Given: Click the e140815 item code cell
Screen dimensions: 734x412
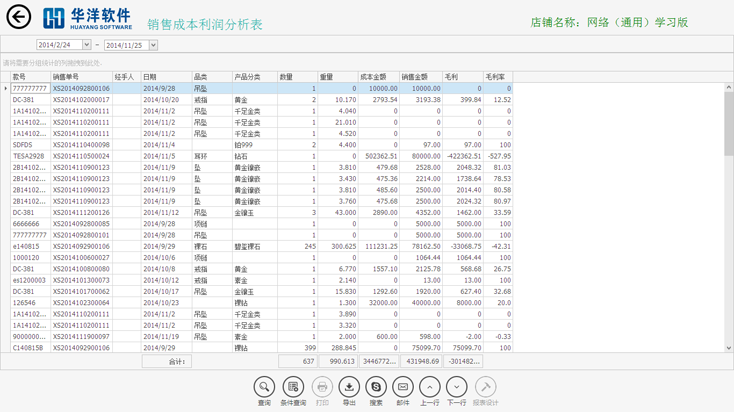Looking at the screenshot, I should coord(30,246).
